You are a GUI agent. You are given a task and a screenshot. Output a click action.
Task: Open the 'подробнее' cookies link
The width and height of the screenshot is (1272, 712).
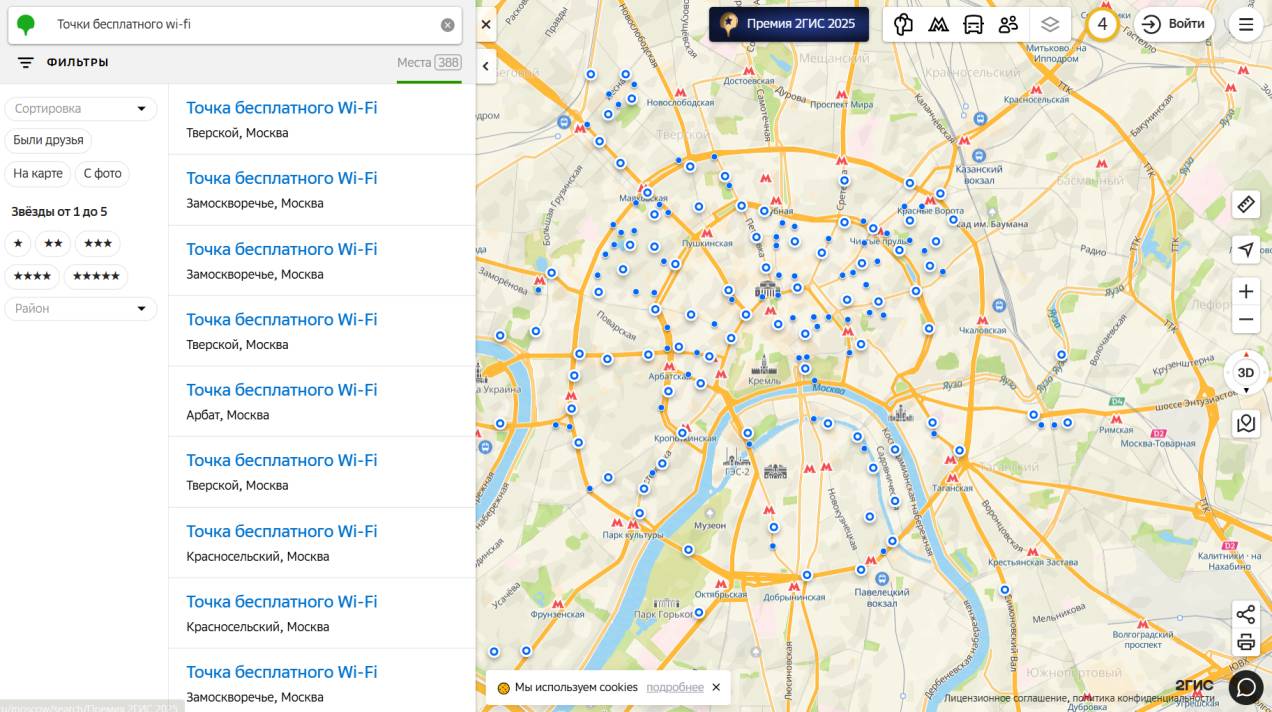coord(674,688)
